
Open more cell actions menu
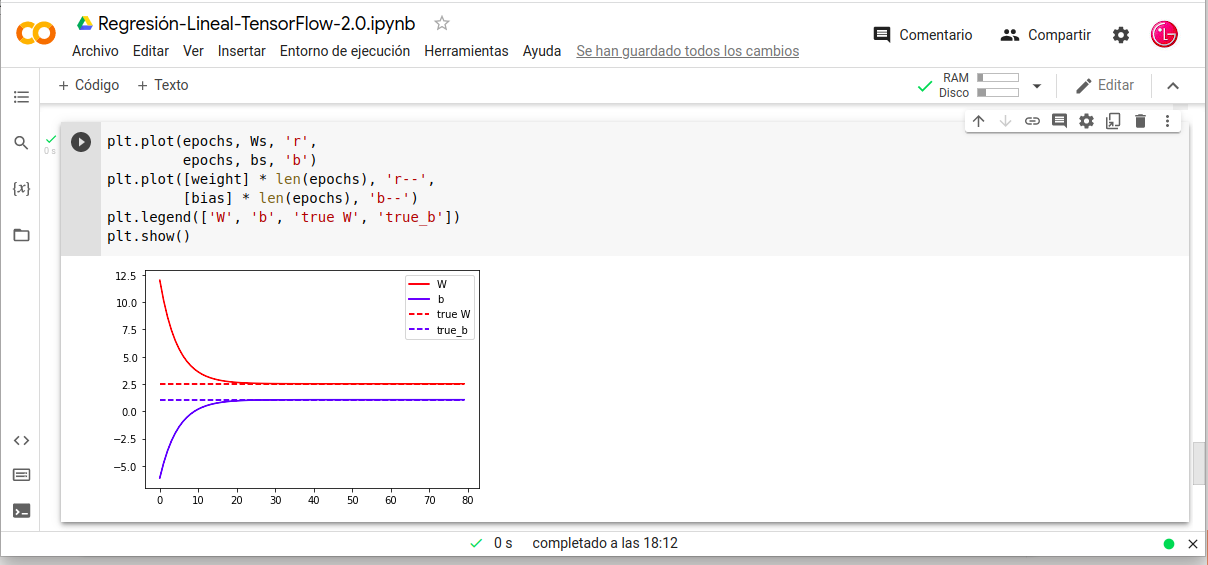point(1167,121)
